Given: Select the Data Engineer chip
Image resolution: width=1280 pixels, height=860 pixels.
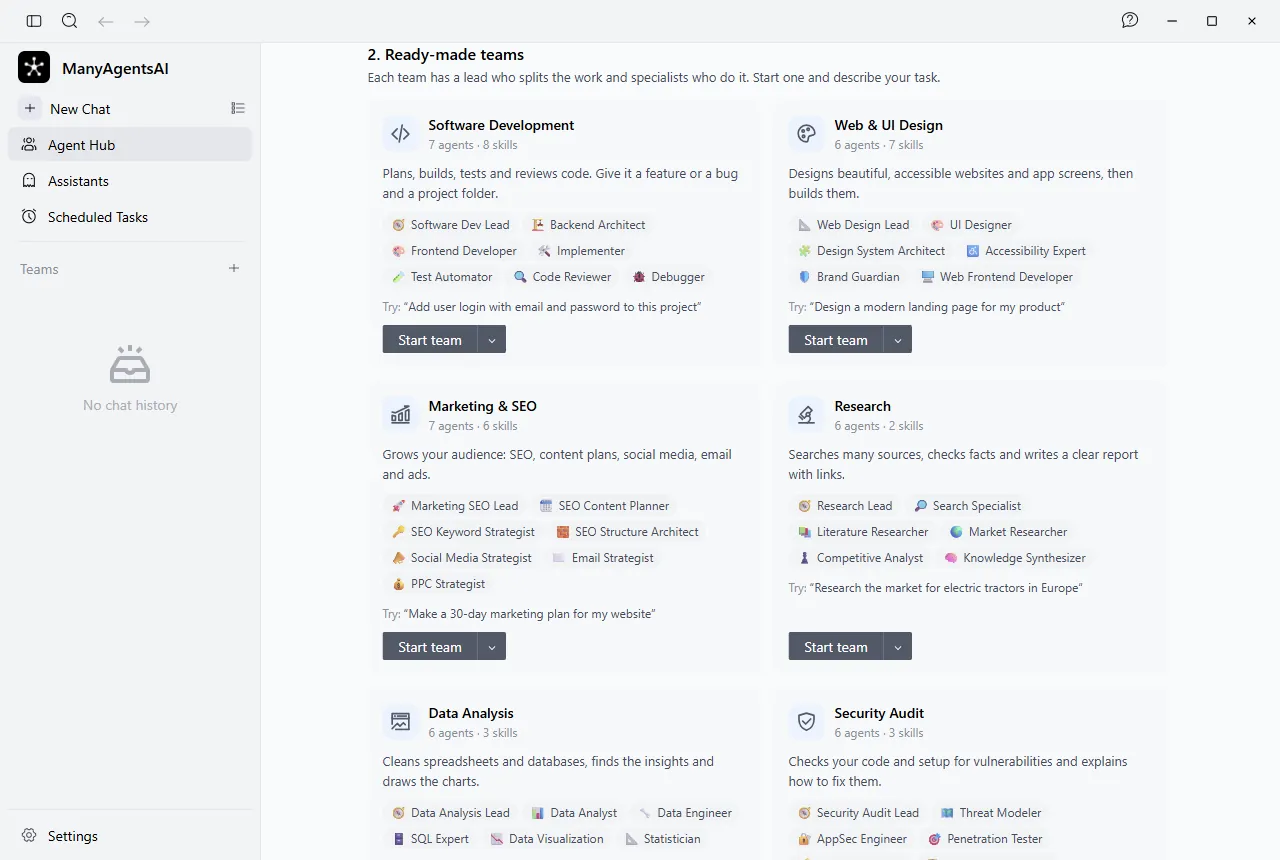Looking at the screenshot, I should pyautogui.click(x=685, y=813).
